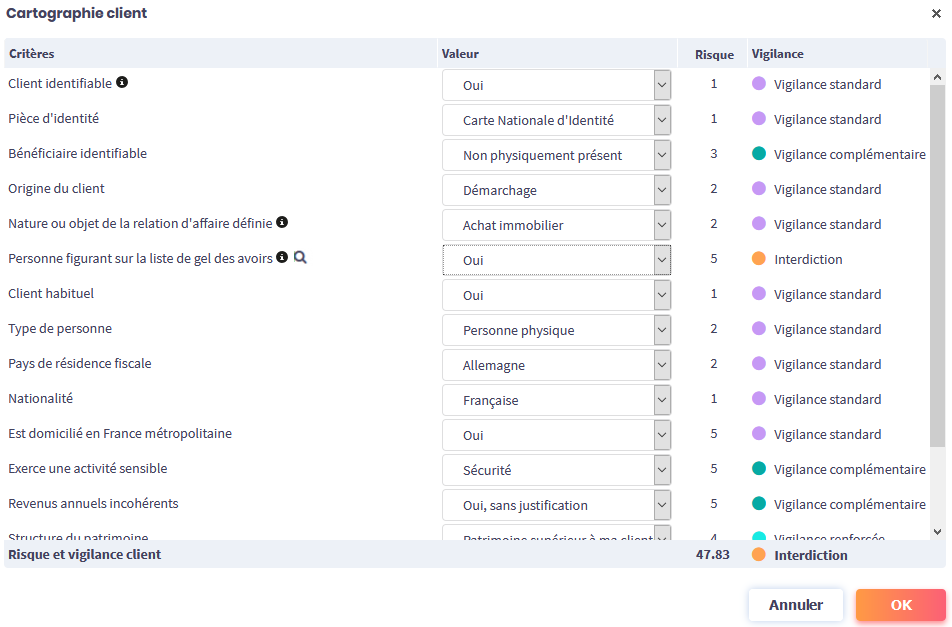Click the orange Interdiction dot in summary row
Viewport: 952px width, 627px height.
pyautogui.click(x=759, y=555)
